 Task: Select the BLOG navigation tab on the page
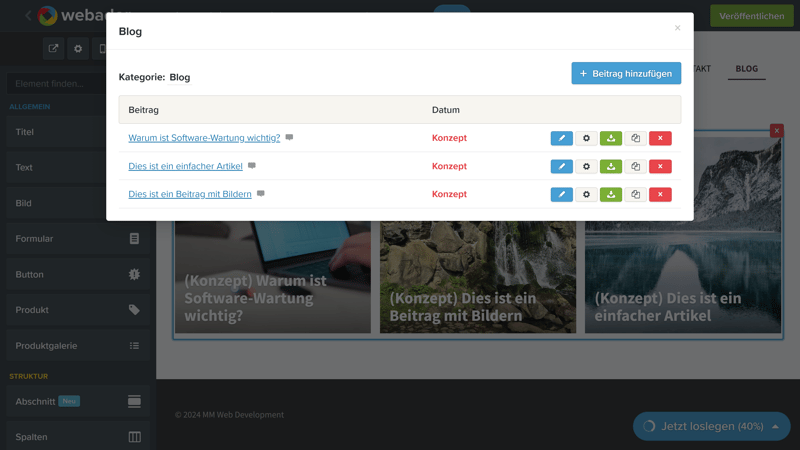[x=746, y=68]
